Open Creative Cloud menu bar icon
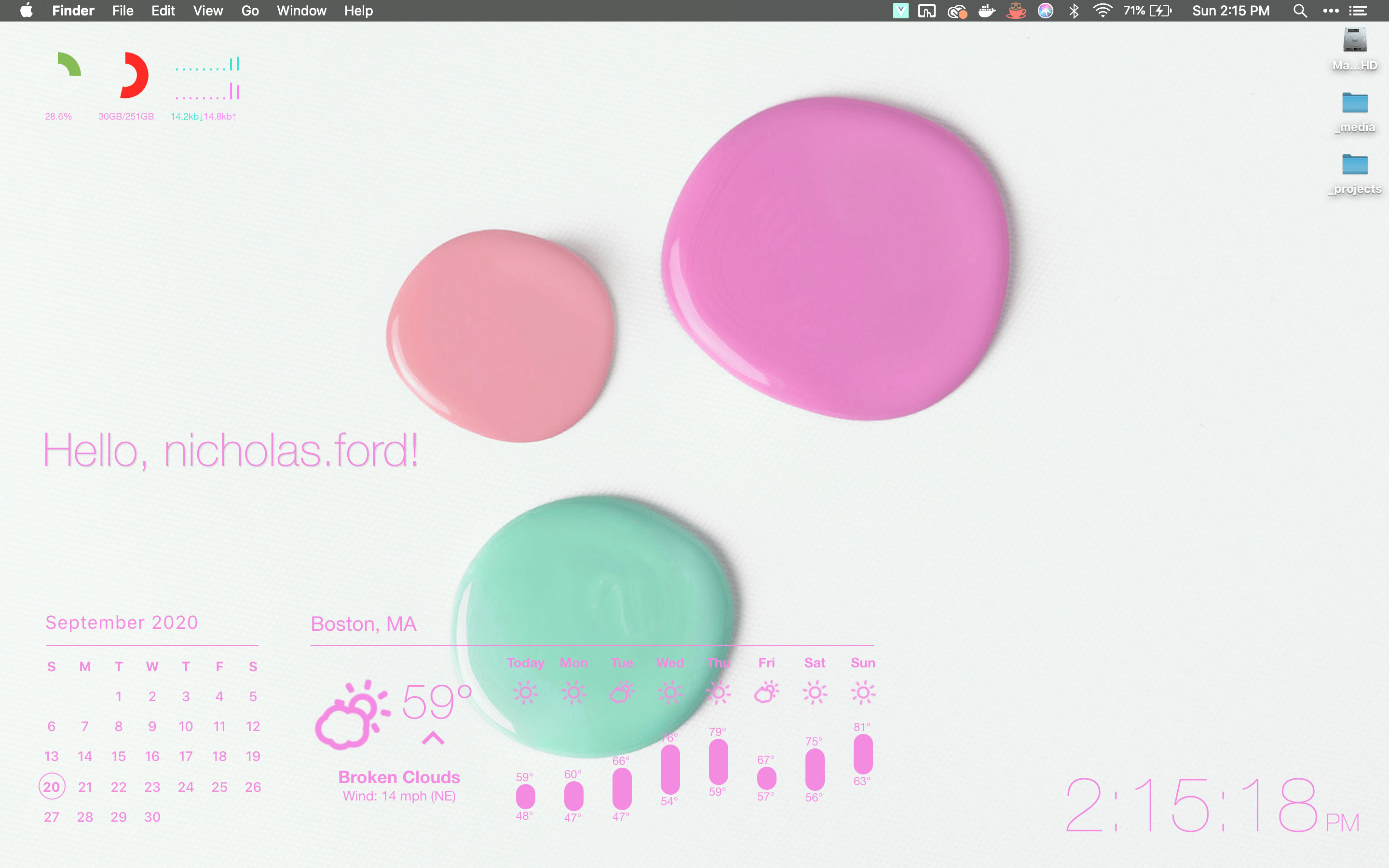Screen dimensions: 1389x868 (x=957, y=11)
